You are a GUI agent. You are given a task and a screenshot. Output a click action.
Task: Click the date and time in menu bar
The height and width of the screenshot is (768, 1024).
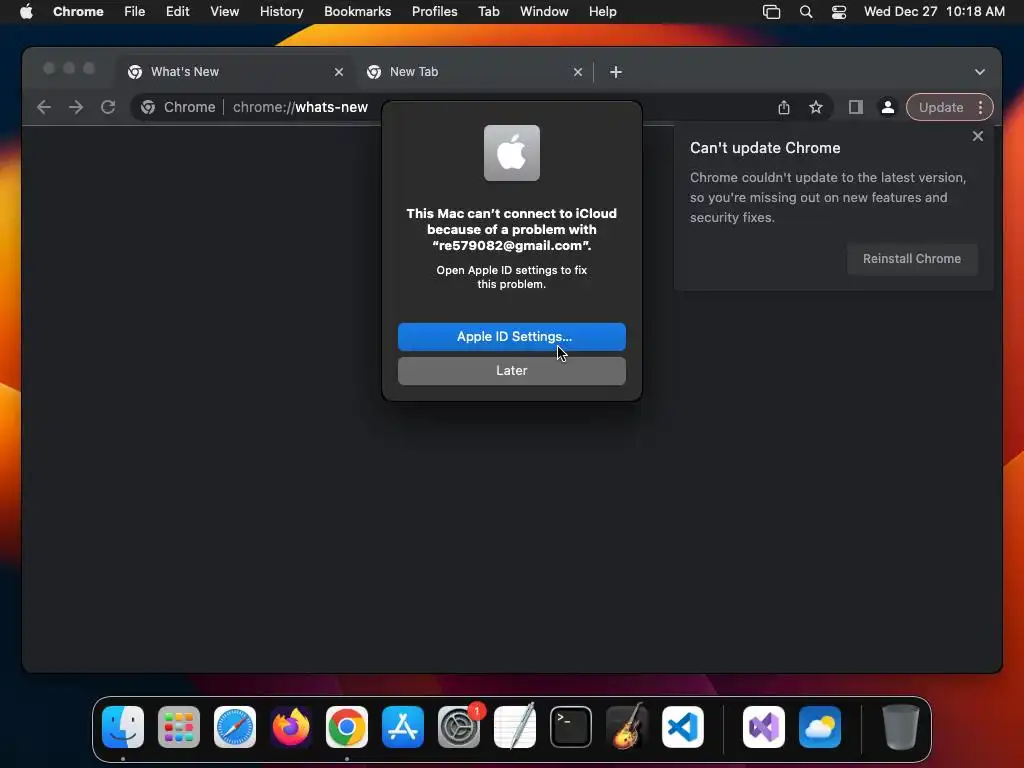934,12
